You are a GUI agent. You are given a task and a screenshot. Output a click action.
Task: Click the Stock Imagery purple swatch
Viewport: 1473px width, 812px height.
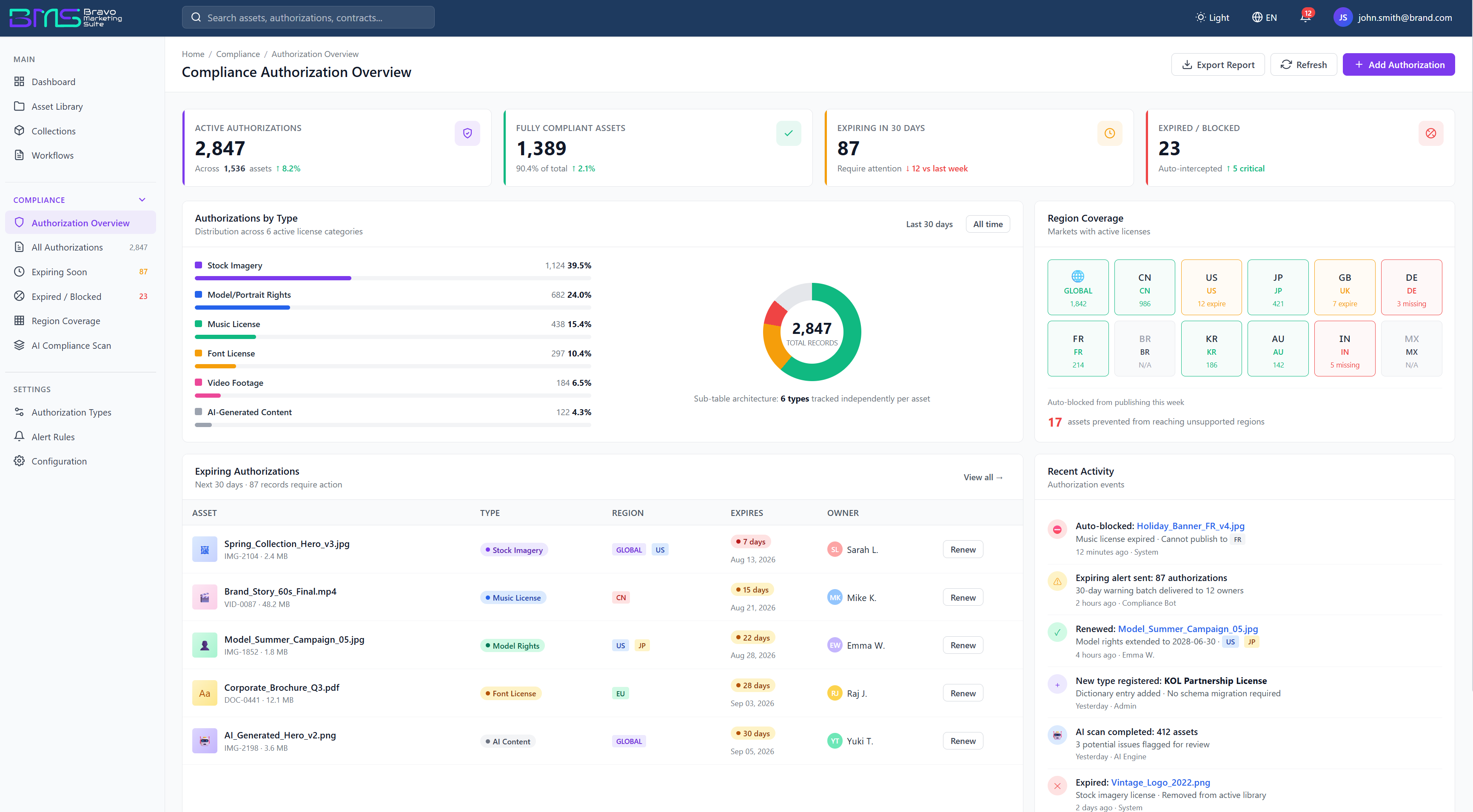pyautogui.click(x=198, y=265)
